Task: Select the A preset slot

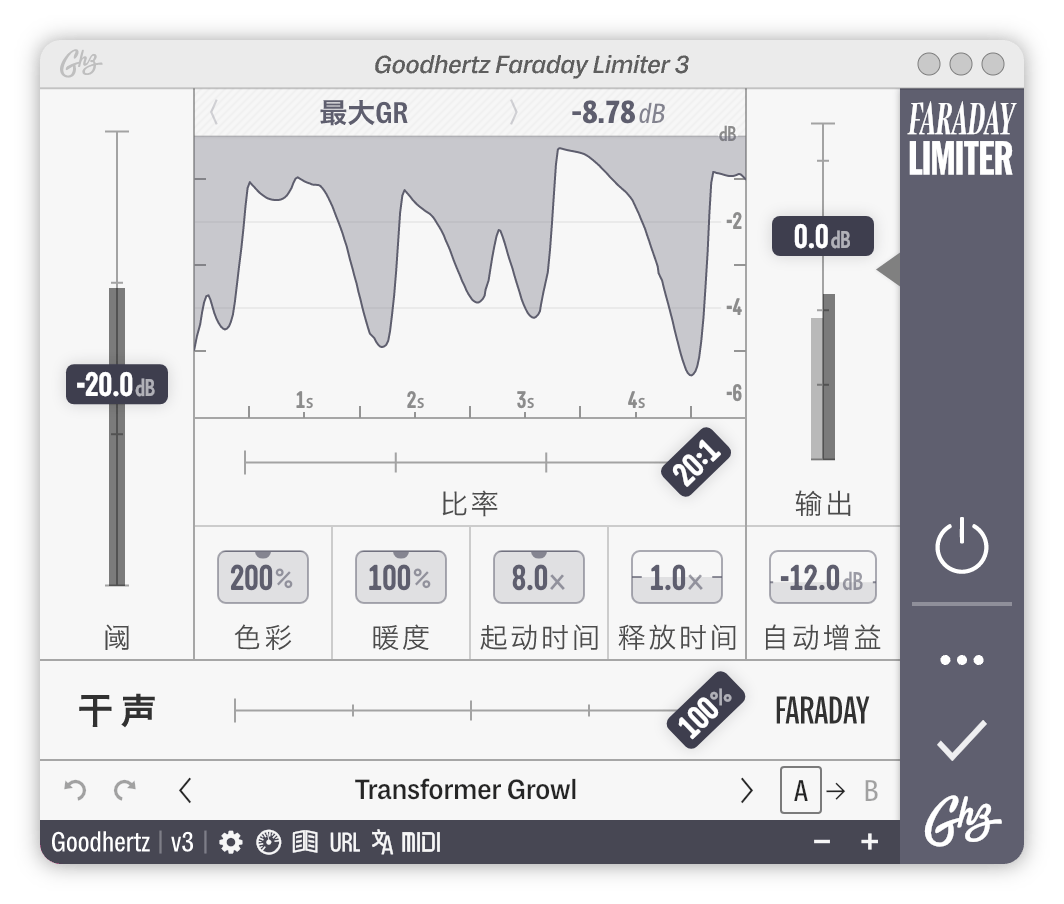Action: pyautogui.click(x=799, y=790)
